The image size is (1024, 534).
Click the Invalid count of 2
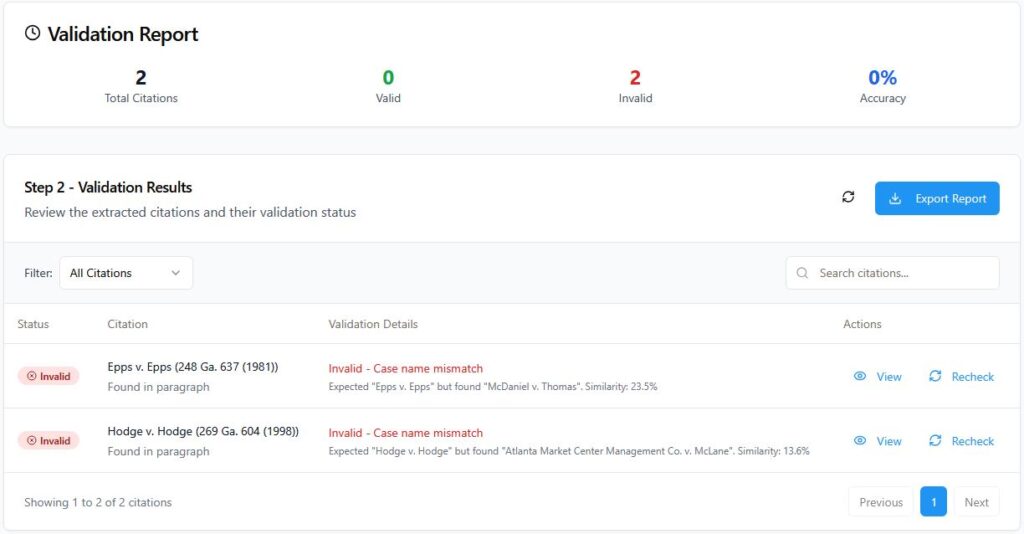tap(635, 78)
